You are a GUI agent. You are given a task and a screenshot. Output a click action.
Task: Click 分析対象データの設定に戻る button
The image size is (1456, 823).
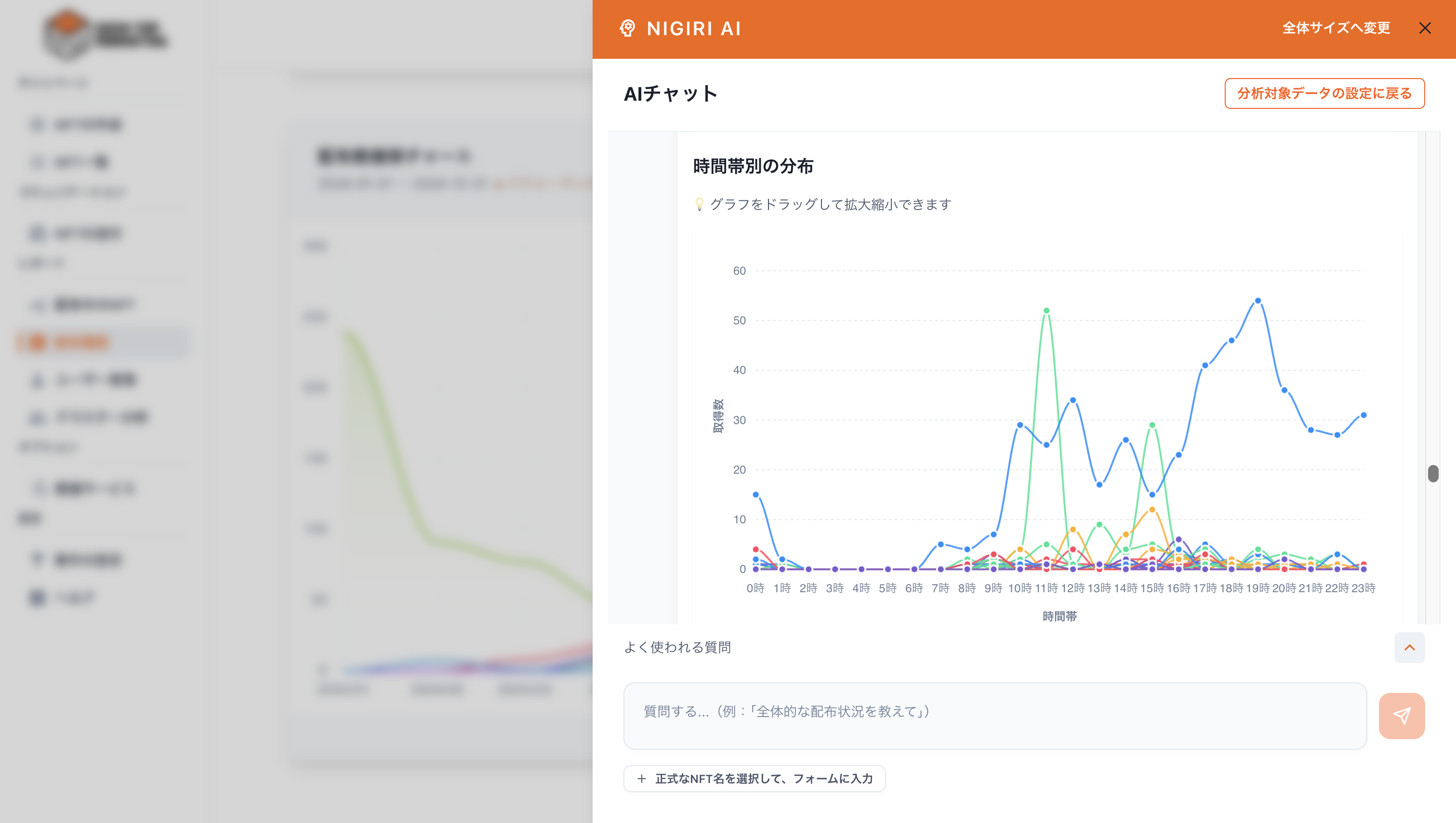(1324, 93)
